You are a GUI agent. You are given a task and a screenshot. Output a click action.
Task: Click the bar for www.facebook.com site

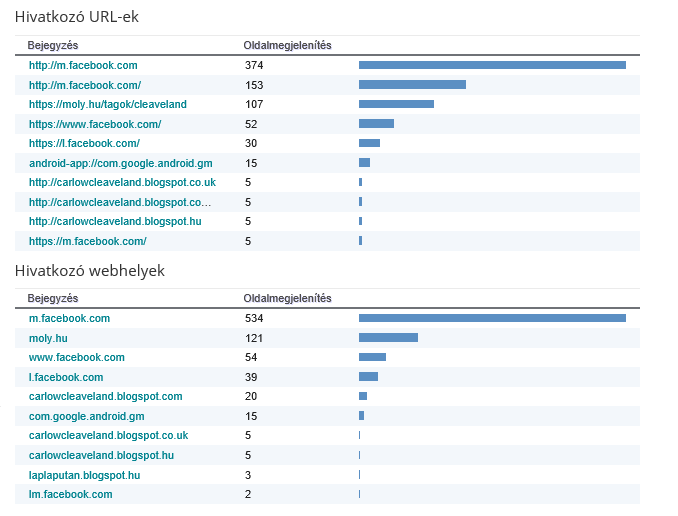[372, 357]
